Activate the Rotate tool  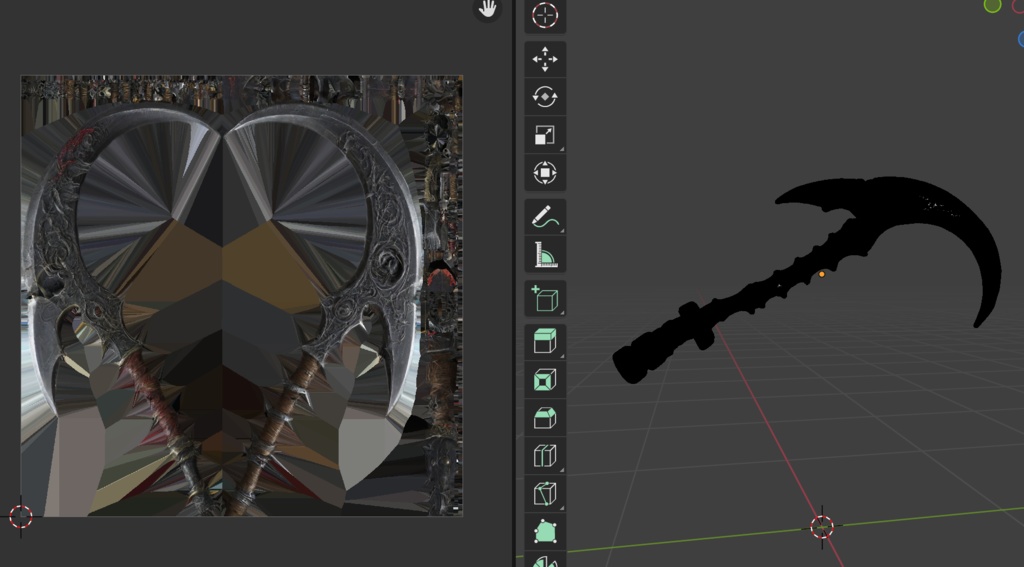545,98
